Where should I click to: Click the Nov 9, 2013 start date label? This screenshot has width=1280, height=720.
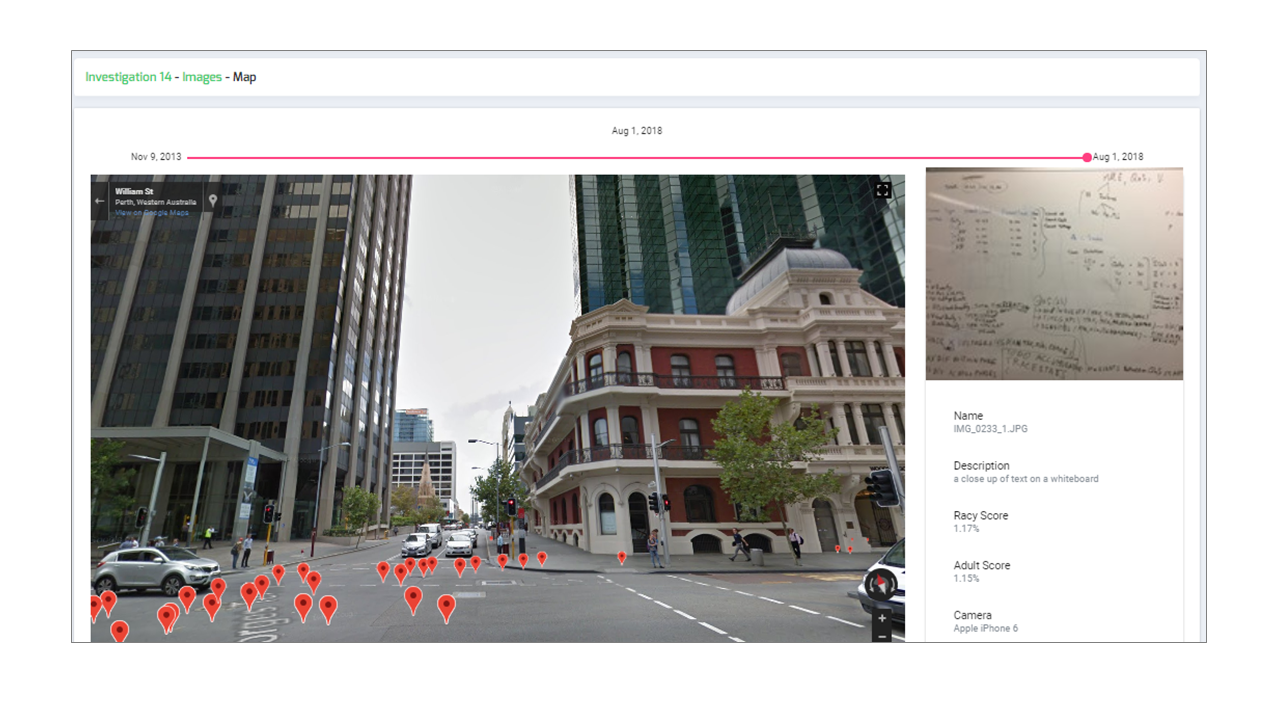pos(156,157)
